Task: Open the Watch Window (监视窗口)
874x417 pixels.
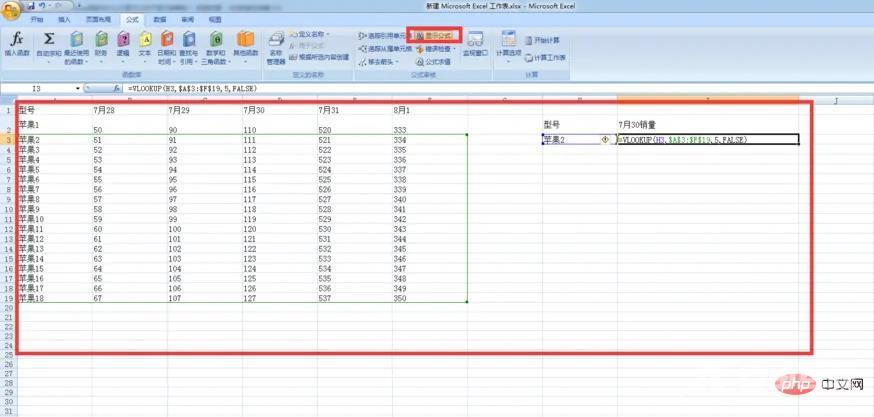Action: (476, 45)
